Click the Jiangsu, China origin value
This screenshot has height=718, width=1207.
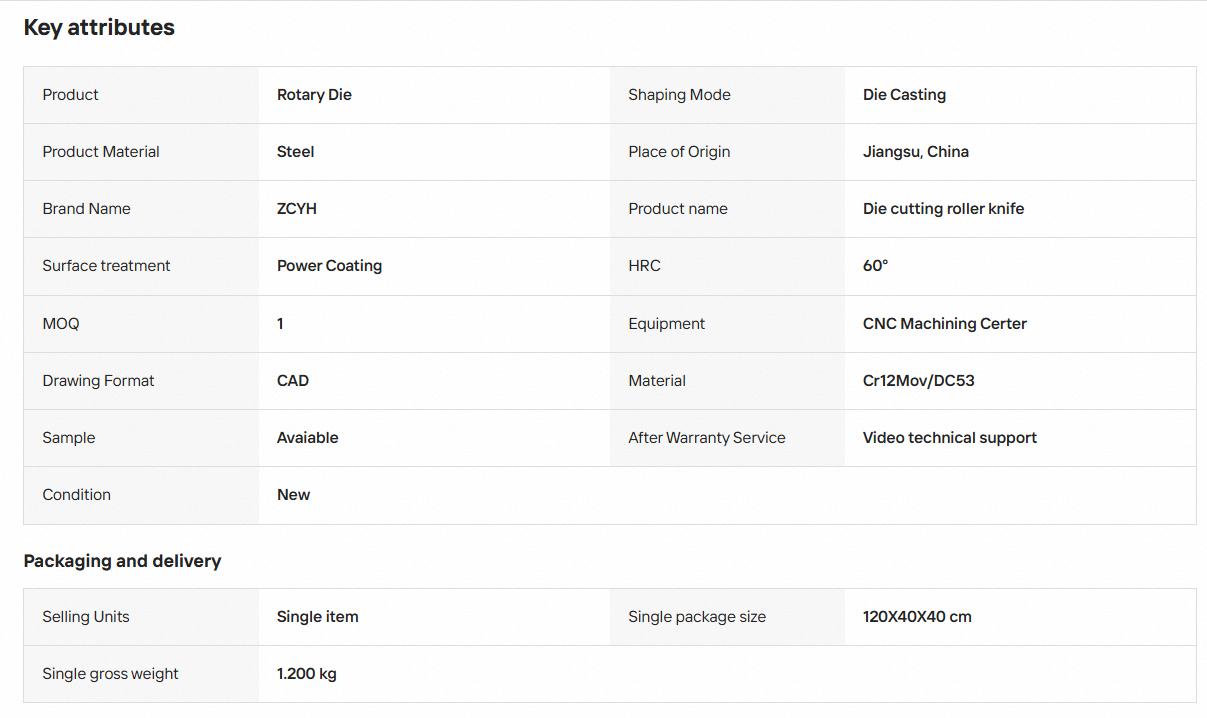point(915,152)
